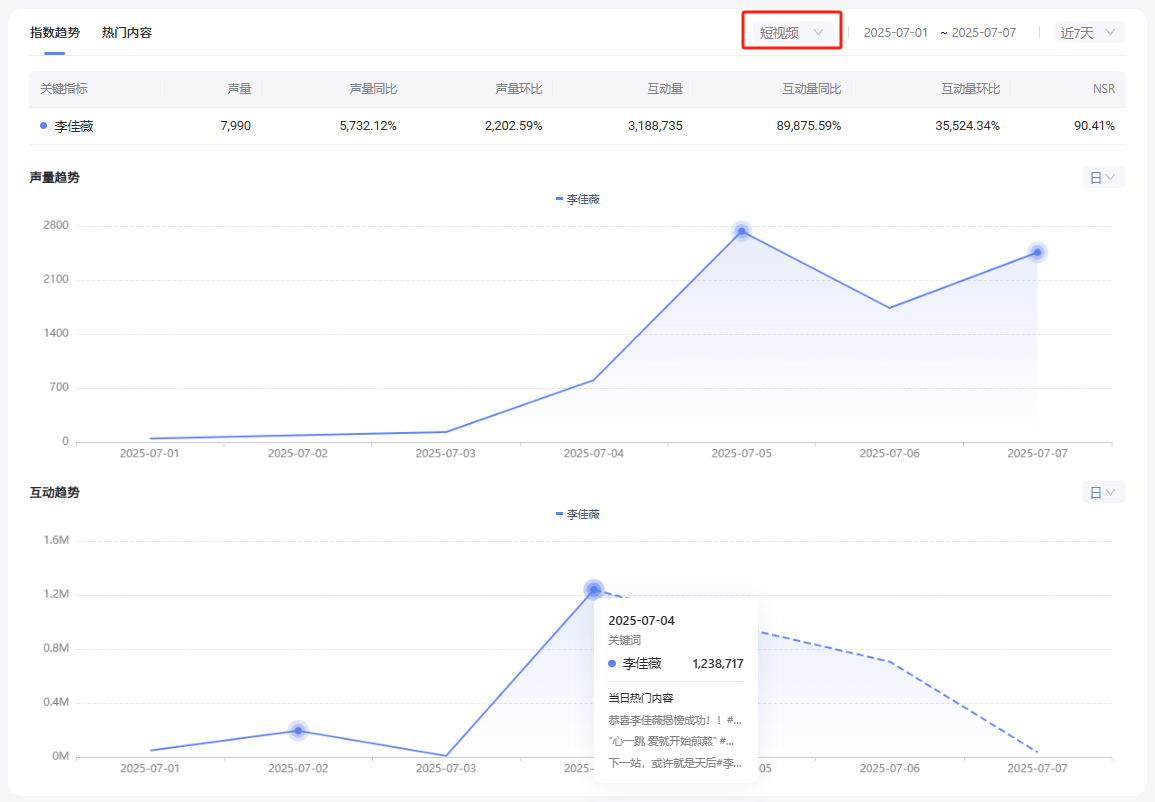Click the 7,990 声量 value
Screen dimensions: 1155x802
click(236, 126)
